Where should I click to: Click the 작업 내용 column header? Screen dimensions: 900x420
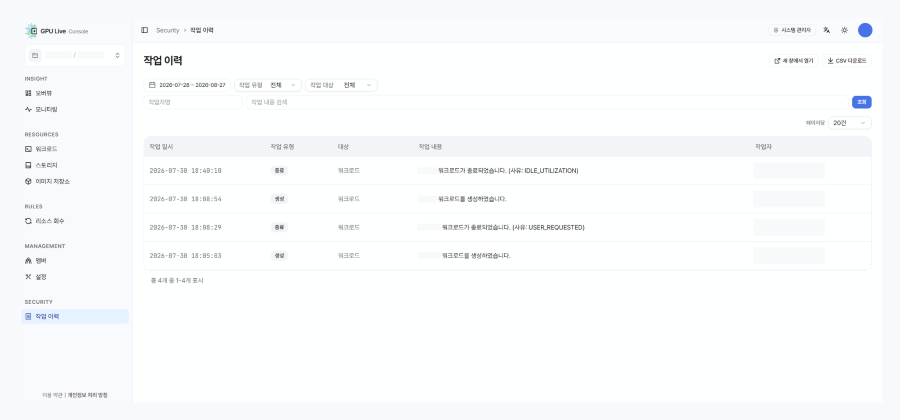pos(430,147)
